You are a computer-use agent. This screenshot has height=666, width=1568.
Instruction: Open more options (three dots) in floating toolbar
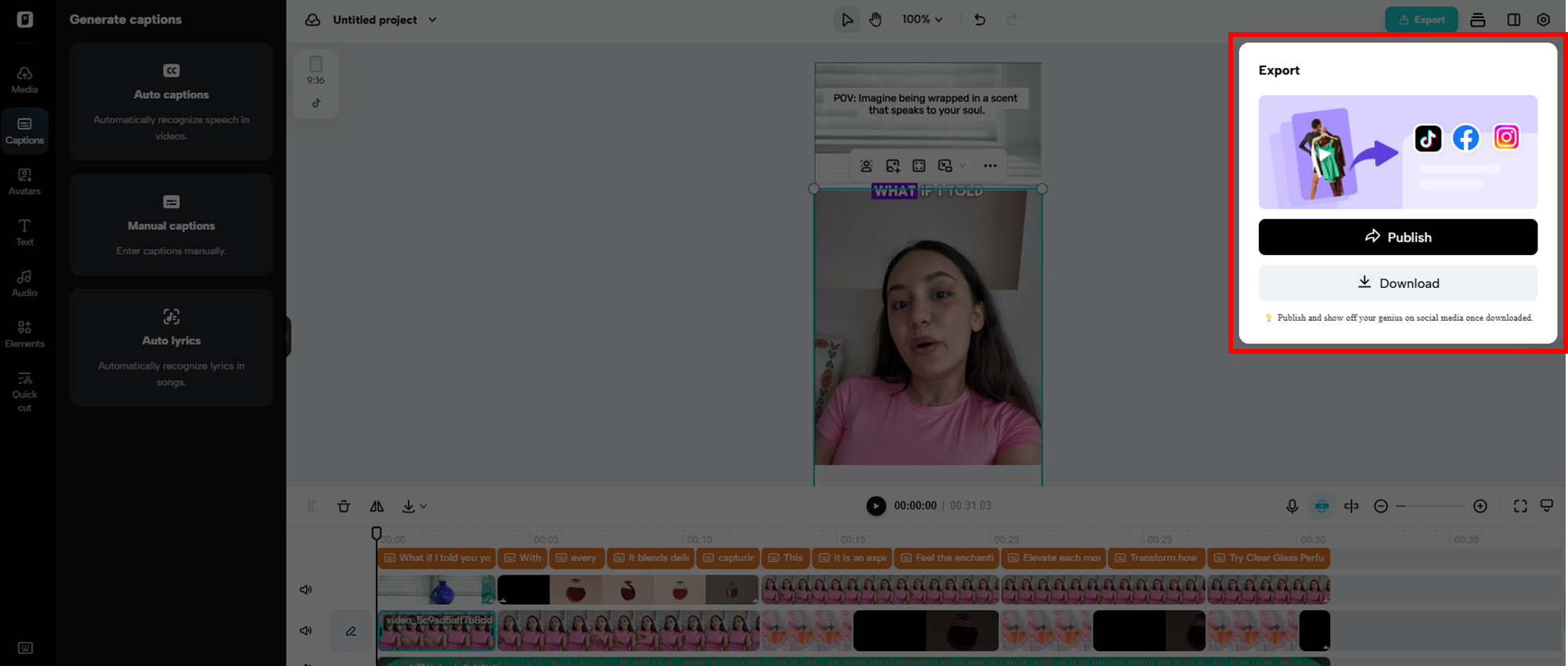990,166
